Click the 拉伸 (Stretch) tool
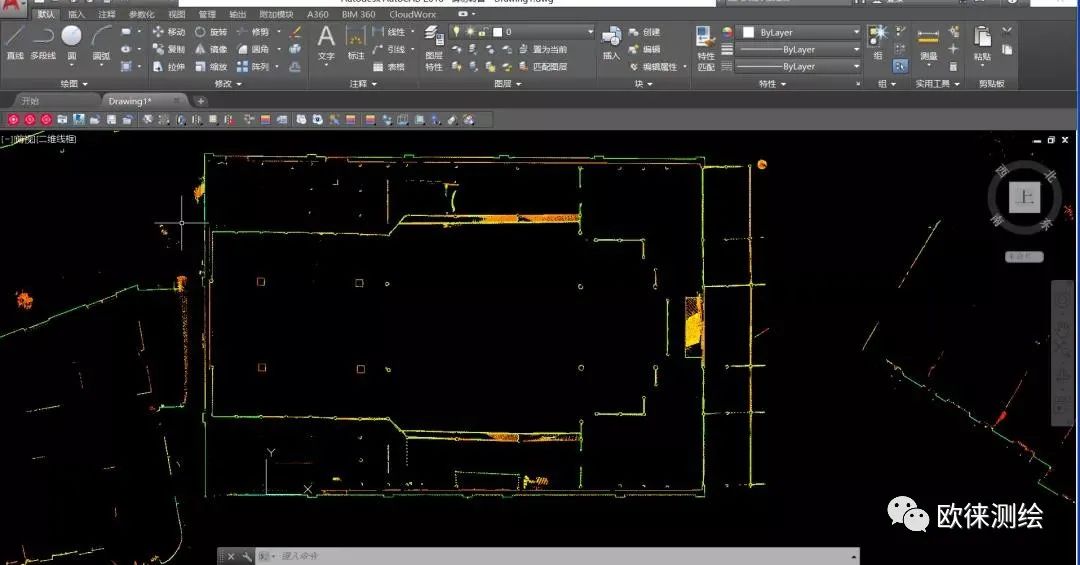Screen dimensions: 1080x565 point(169,67)
